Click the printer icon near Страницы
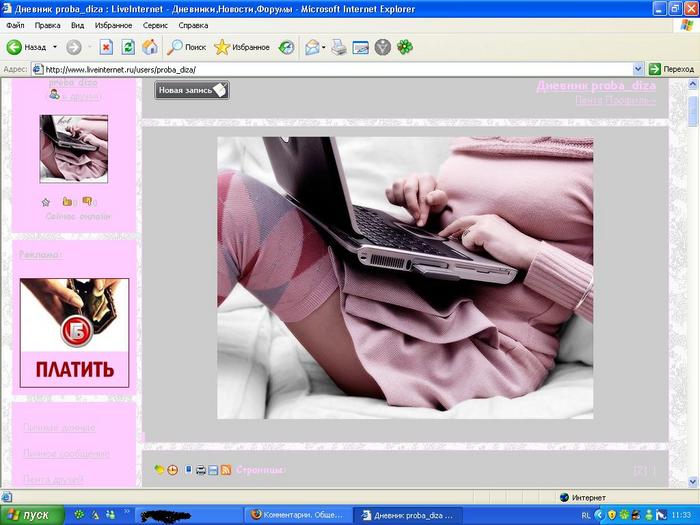The height and width of the screenshot is (525, 700). point(201,470)
